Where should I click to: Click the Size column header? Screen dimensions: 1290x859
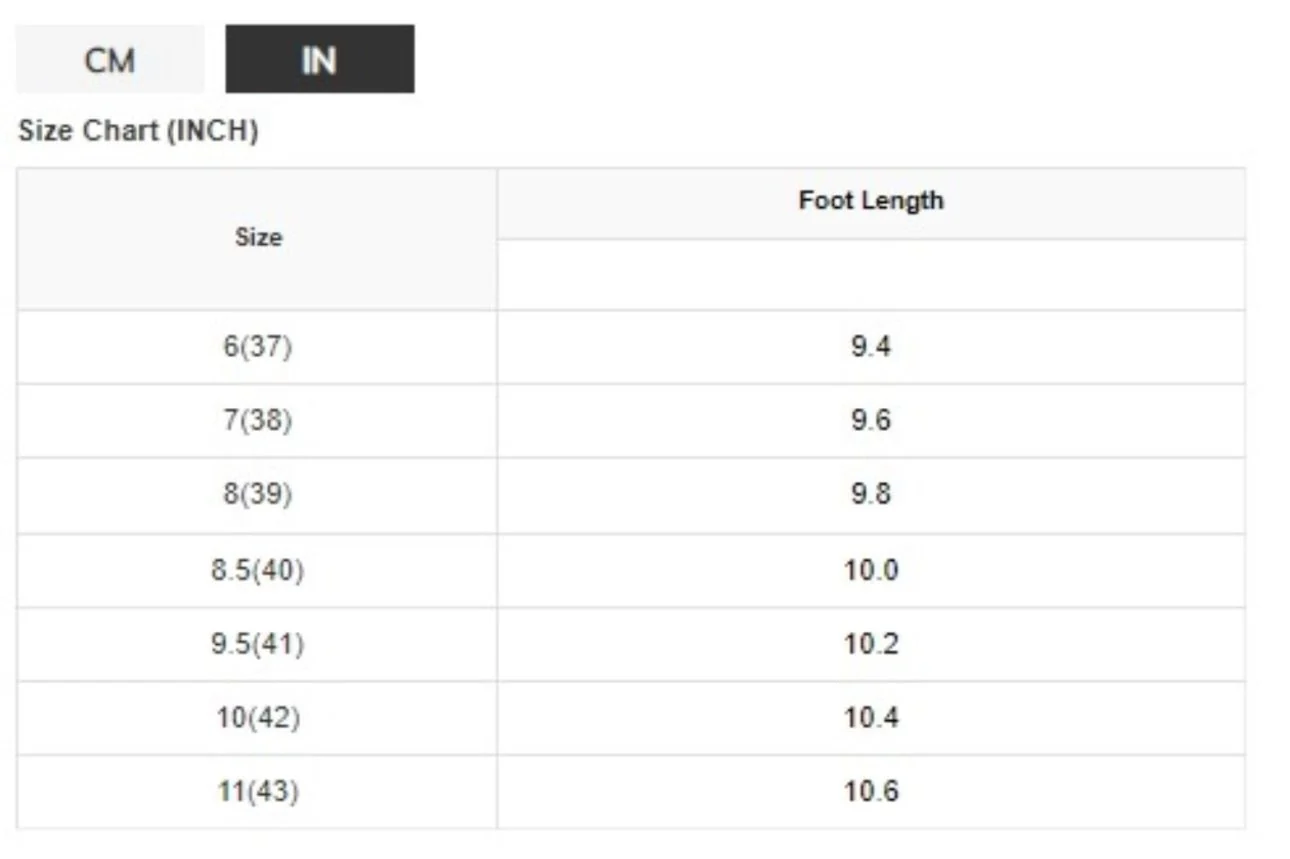pyautogui.click(x=258, y=237)
